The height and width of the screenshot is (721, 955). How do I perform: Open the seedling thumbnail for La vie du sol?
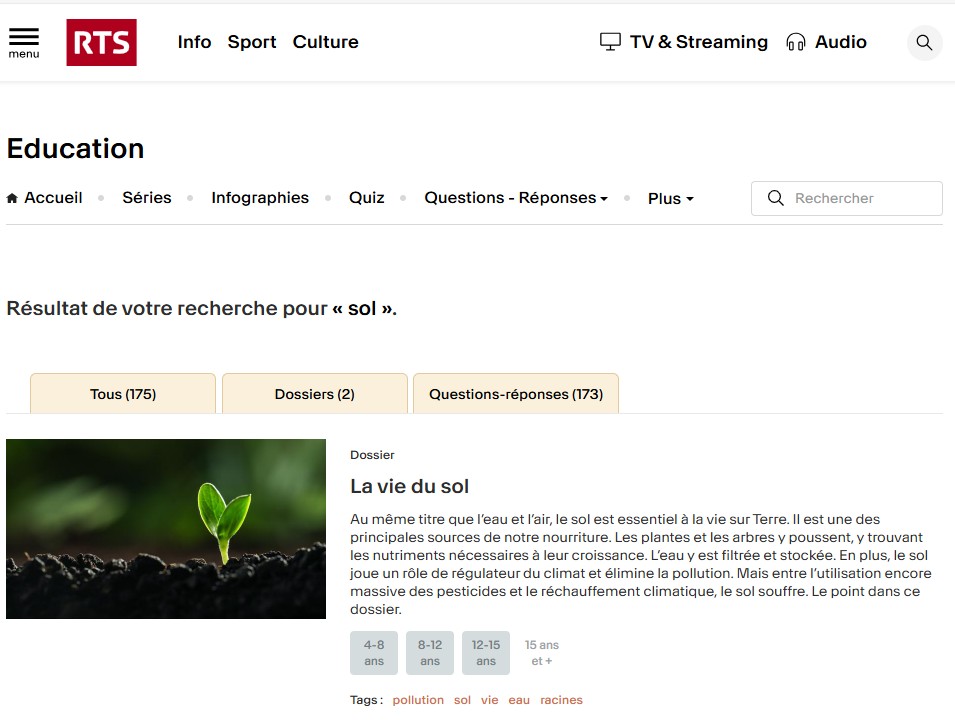pos(166,529)
